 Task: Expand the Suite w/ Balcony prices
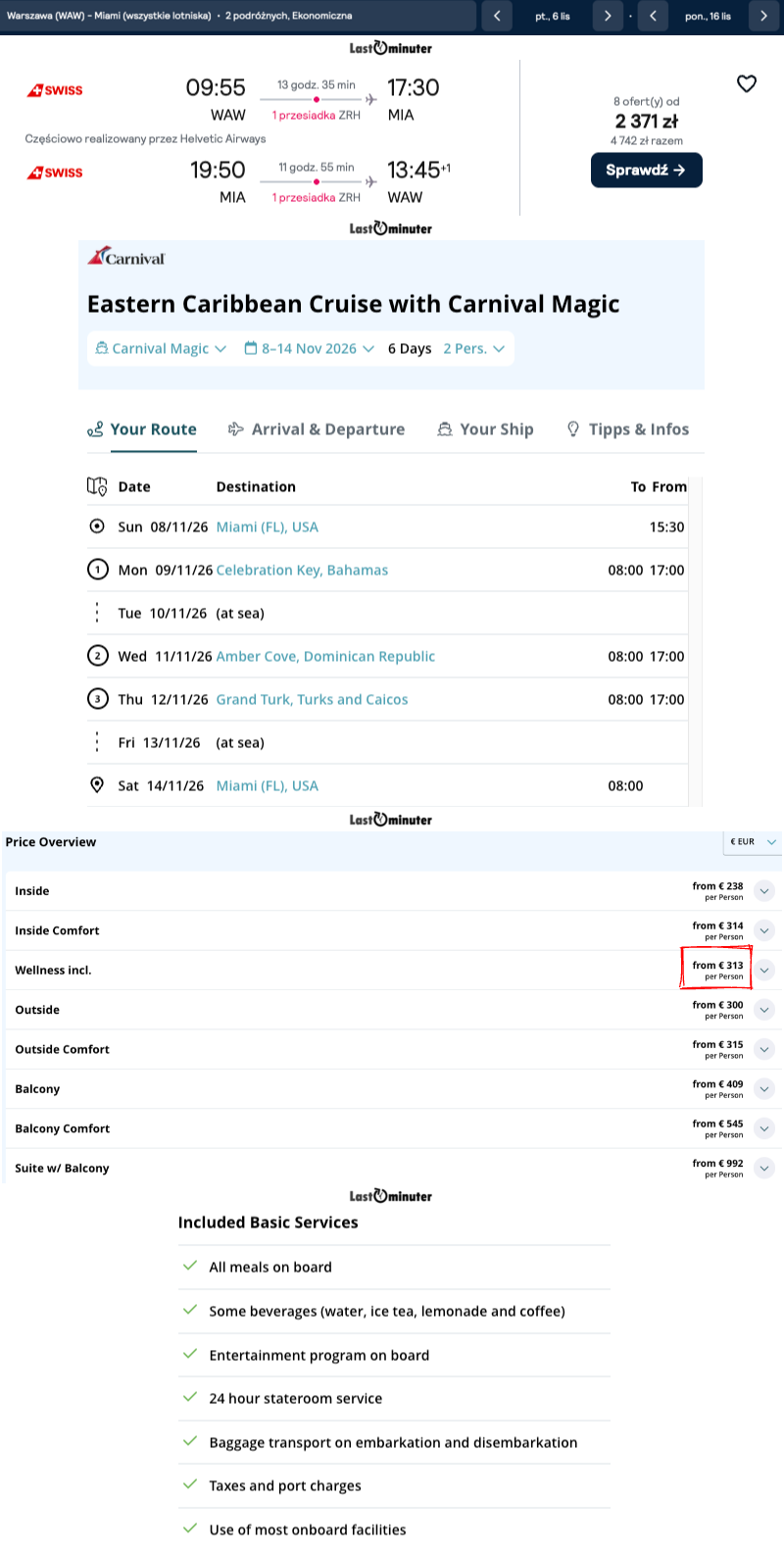coord(764,1168)
